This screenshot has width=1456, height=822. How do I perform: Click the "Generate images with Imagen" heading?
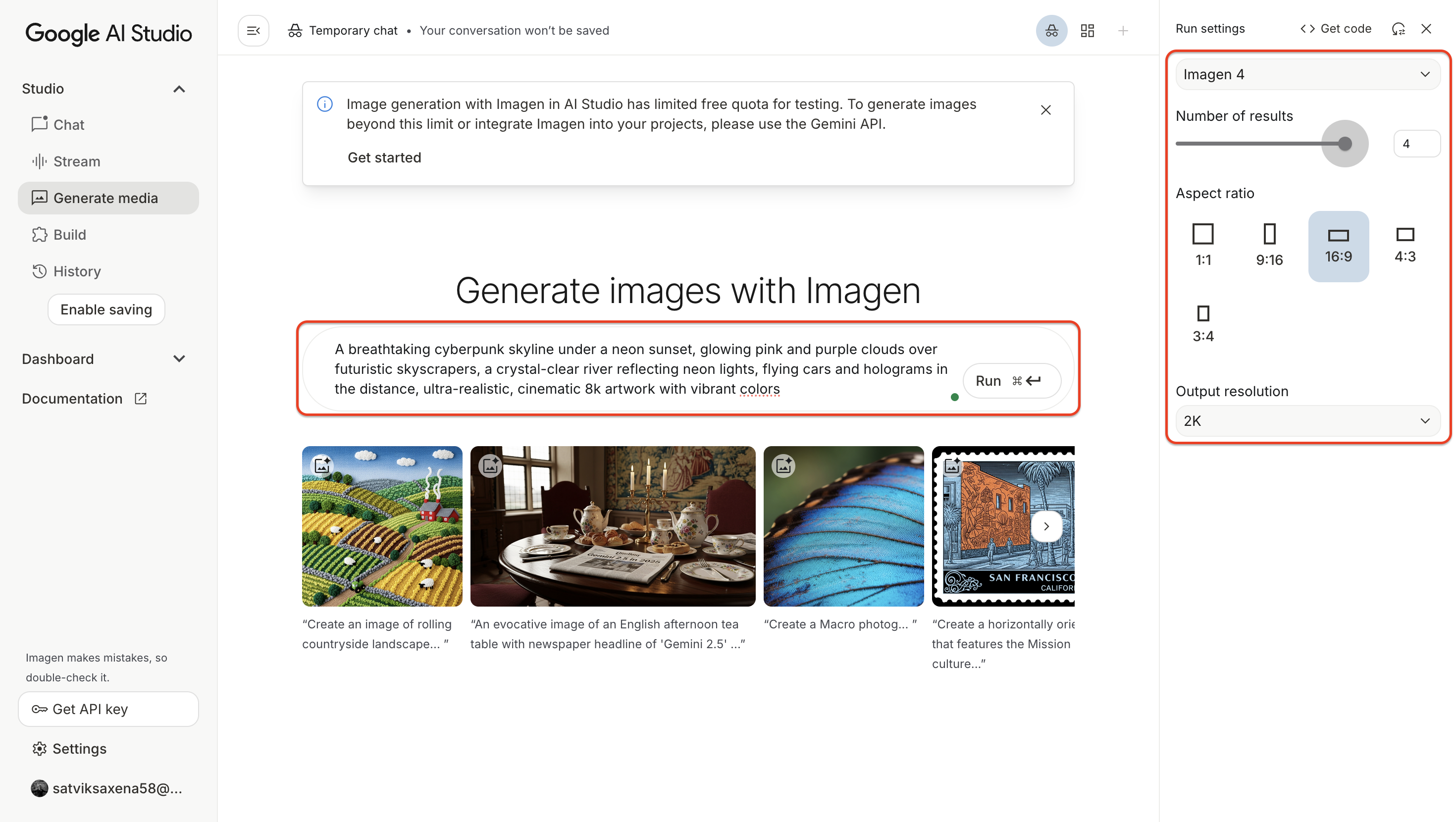688,292
